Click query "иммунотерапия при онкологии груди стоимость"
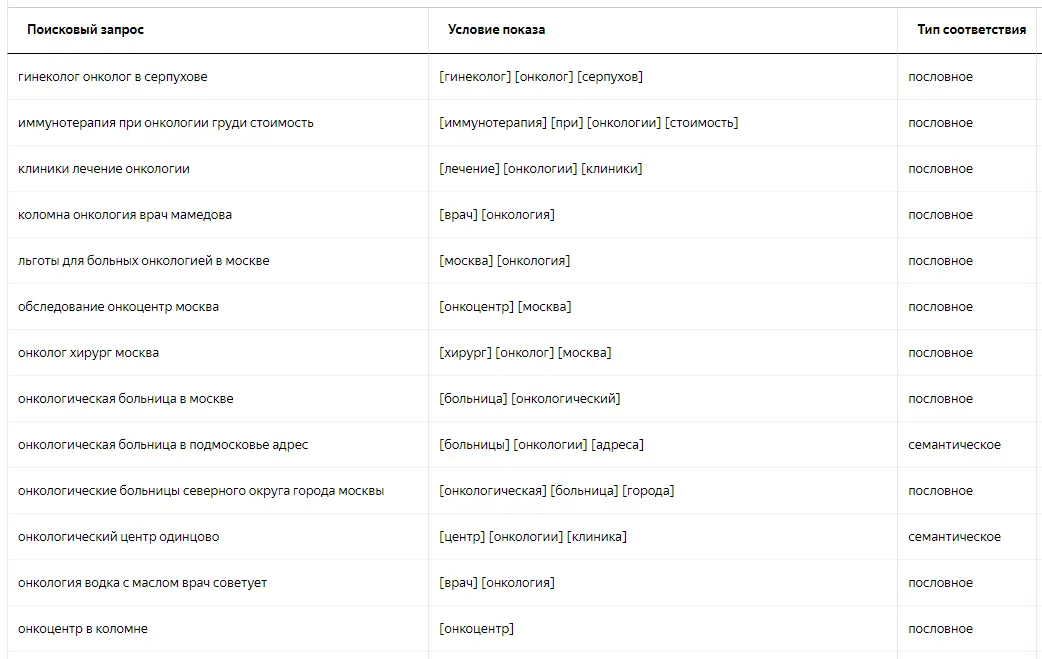The height and width of the screenshot is (659, 1042). [166, 123]
